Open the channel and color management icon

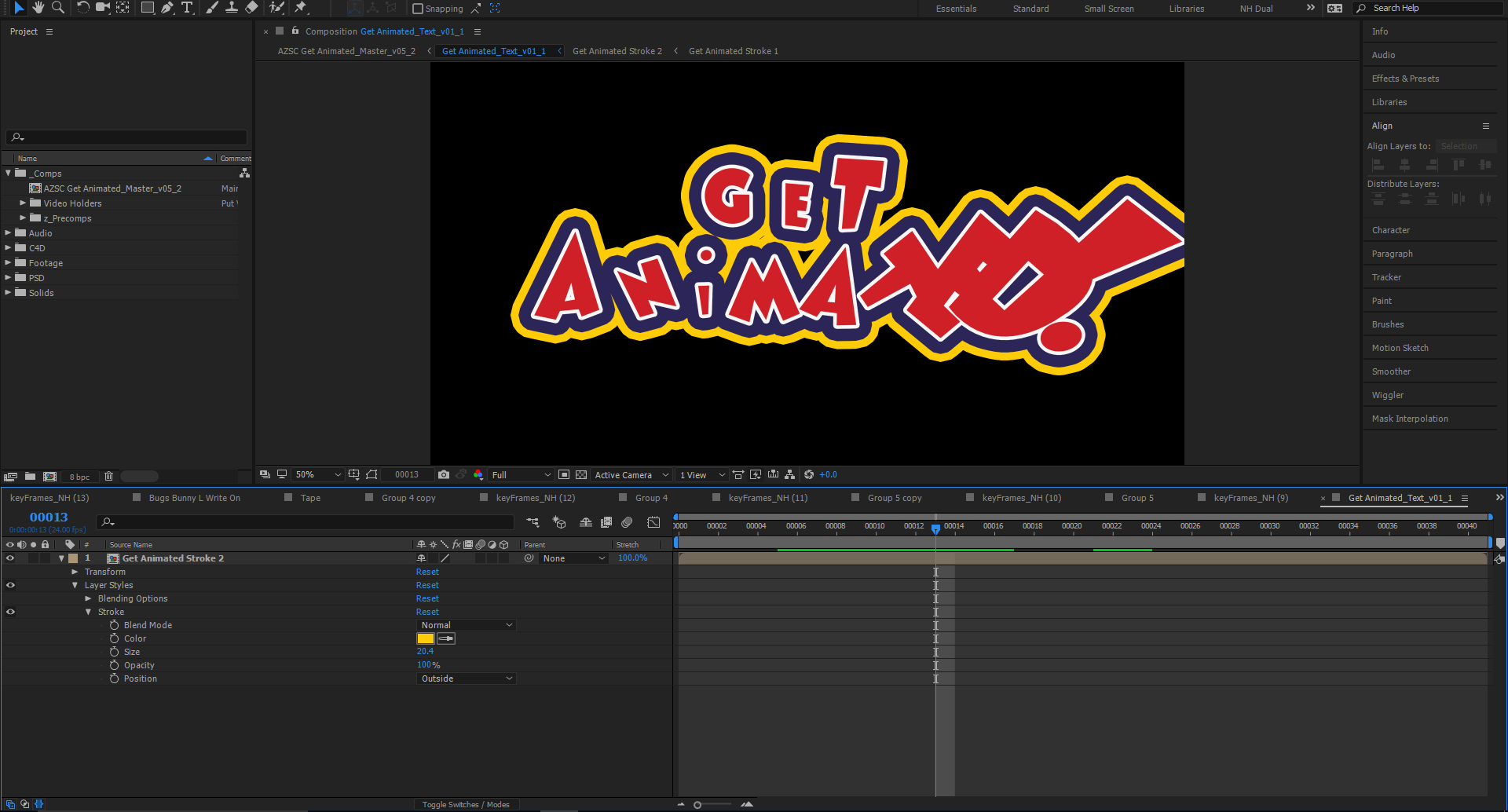pos(478,475)
